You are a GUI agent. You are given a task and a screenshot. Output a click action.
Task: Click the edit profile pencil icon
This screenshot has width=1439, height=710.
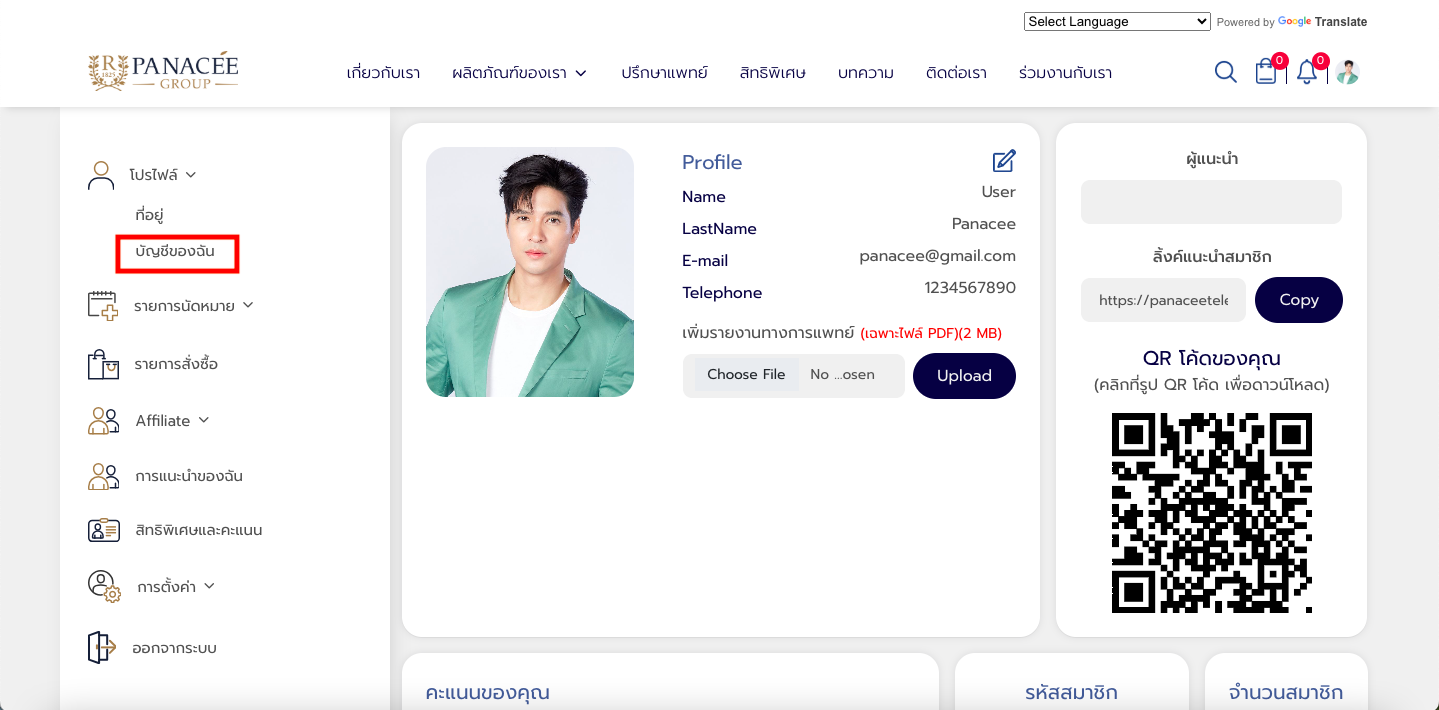[x=1003, y=161]
